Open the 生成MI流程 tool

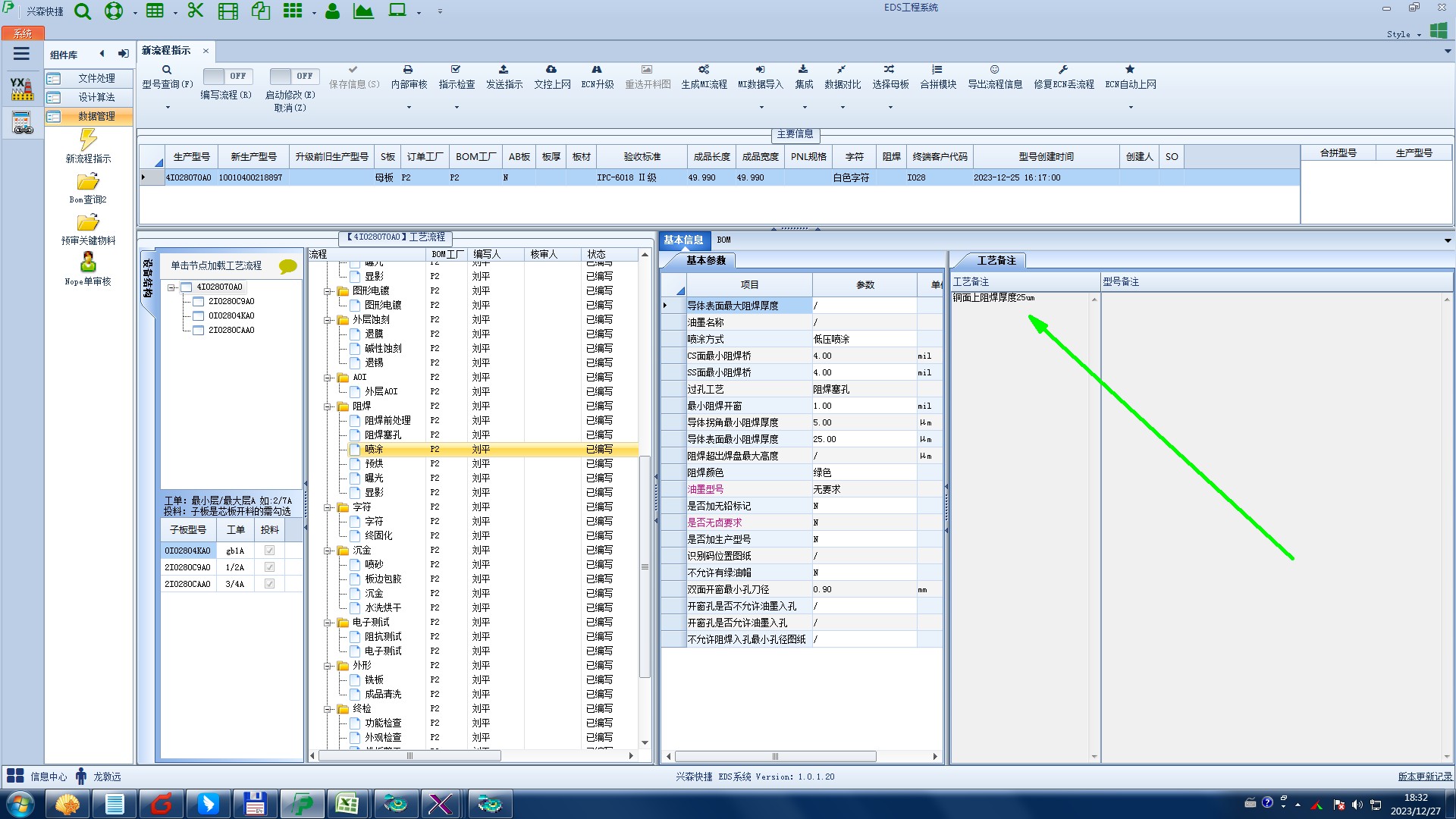(x=703, y=70)
